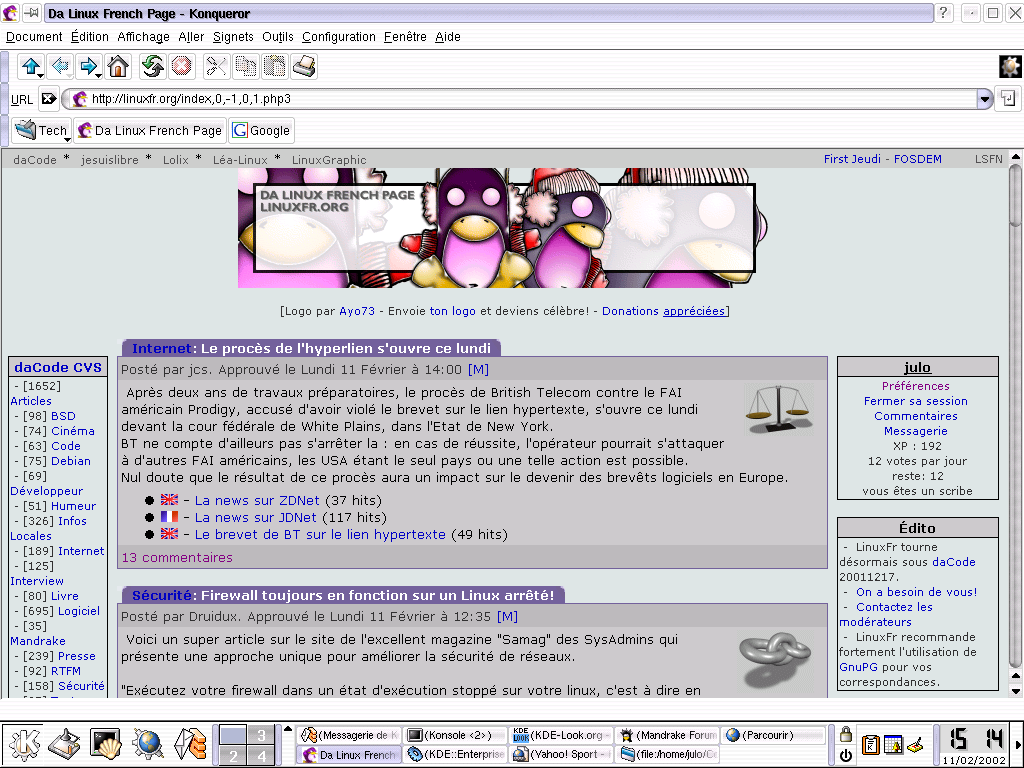Click the title bar help question mark
This screenshot has width=1024, height=768.
pos(943,12)
